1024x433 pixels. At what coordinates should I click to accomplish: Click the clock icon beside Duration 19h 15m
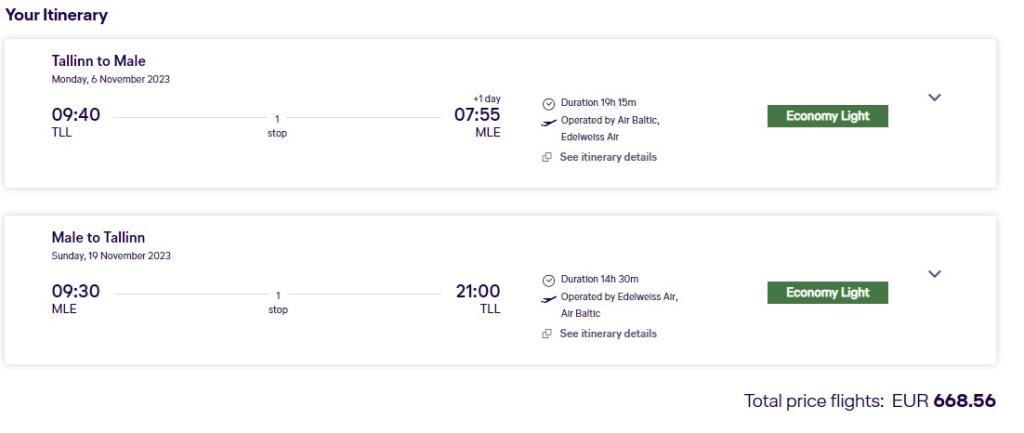tap(548, 103)
